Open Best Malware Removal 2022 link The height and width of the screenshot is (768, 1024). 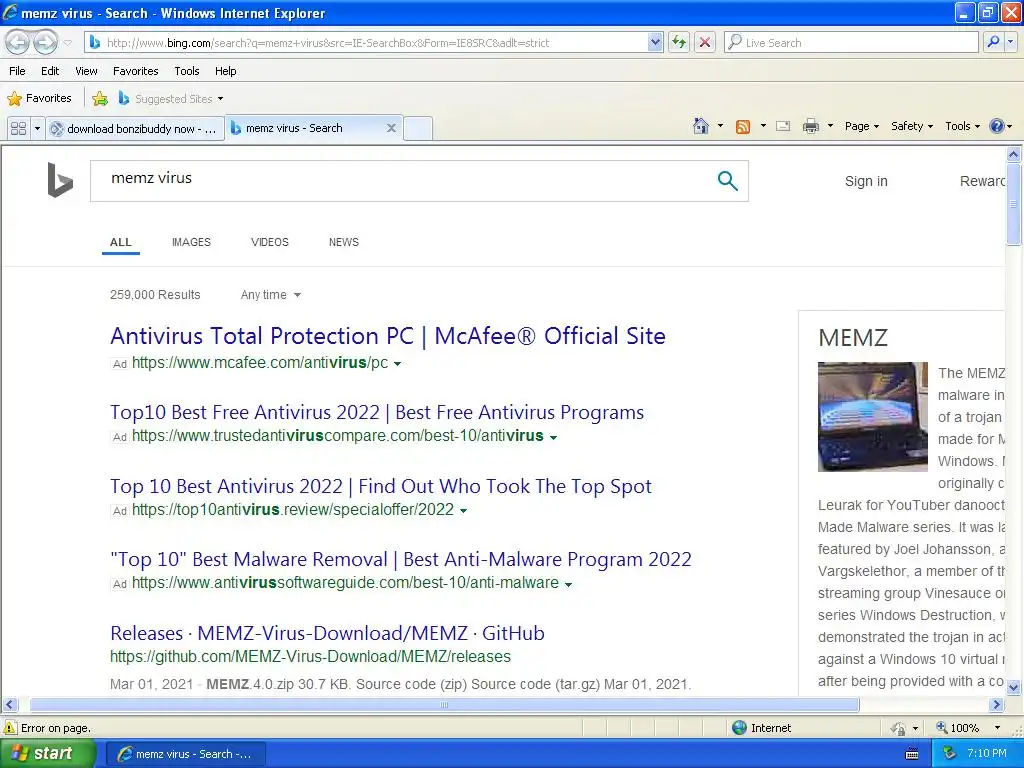401,560
